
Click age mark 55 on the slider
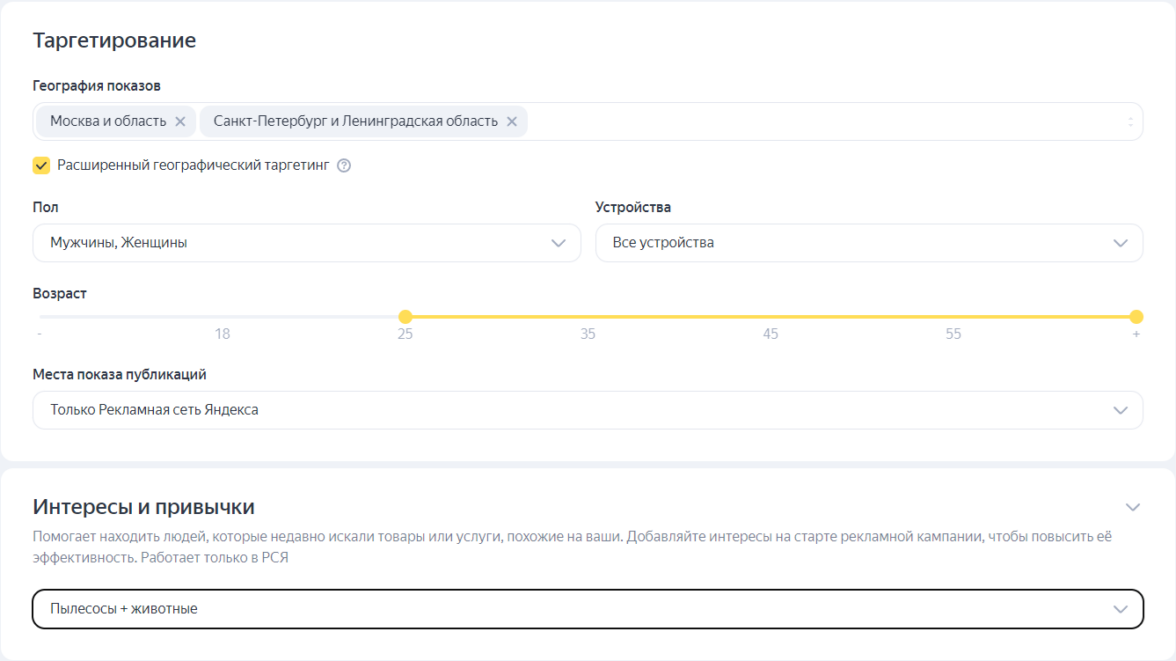pos(953,334)
